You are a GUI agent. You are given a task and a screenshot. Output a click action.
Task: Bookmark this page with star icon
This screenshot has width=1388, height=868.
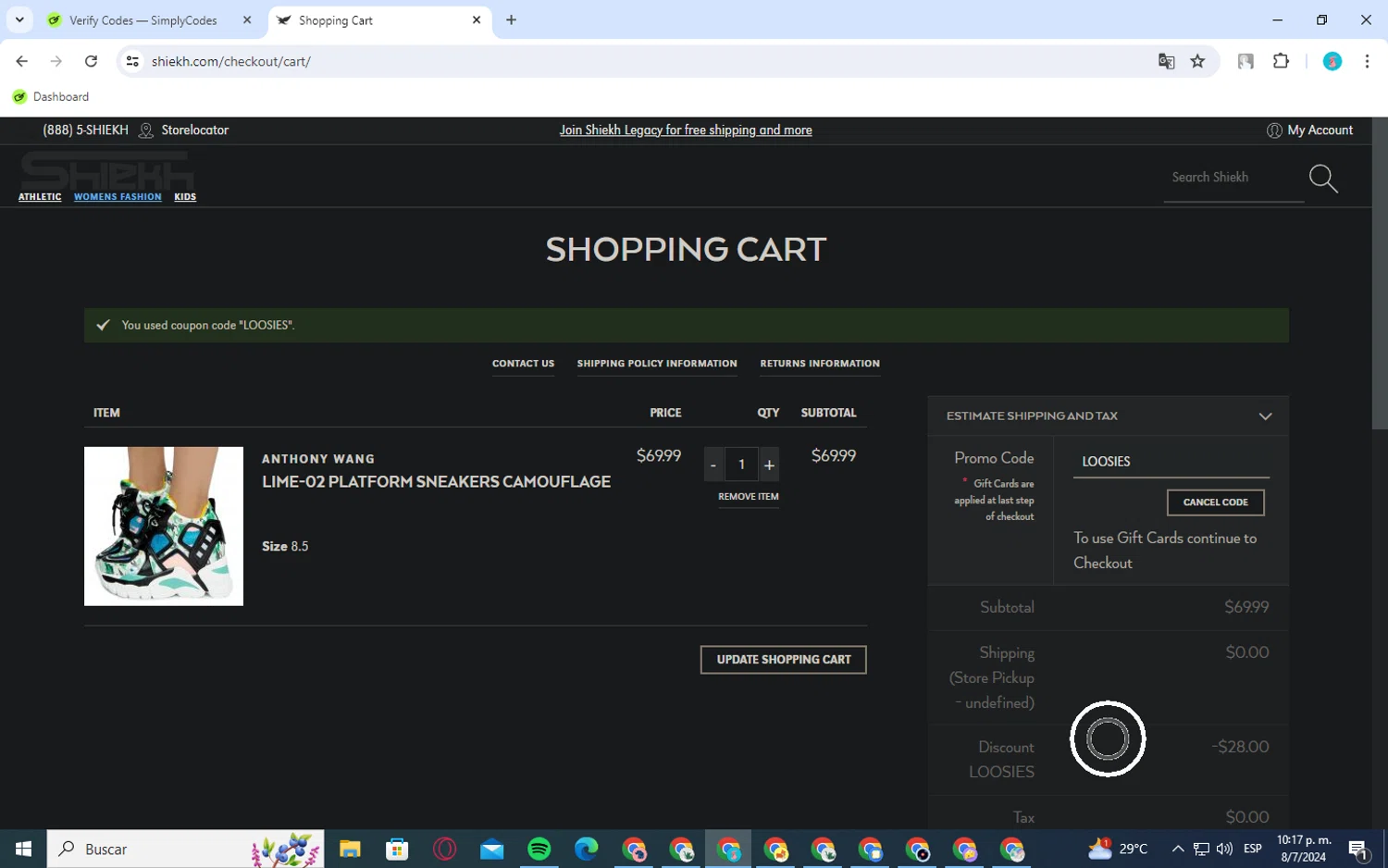(x=1197, y=61)
